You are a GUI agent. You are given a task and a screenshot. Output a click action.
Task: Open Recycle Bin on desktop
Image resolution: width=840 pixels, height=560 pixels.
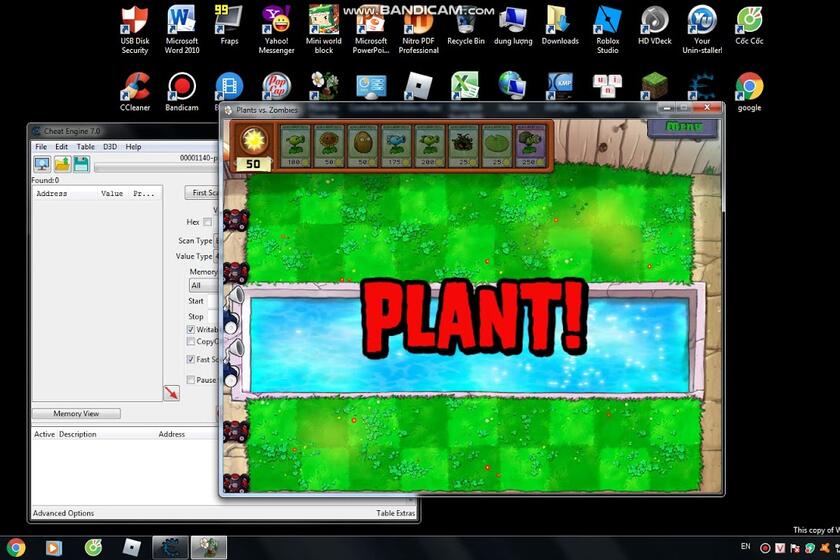click(466, 25)
